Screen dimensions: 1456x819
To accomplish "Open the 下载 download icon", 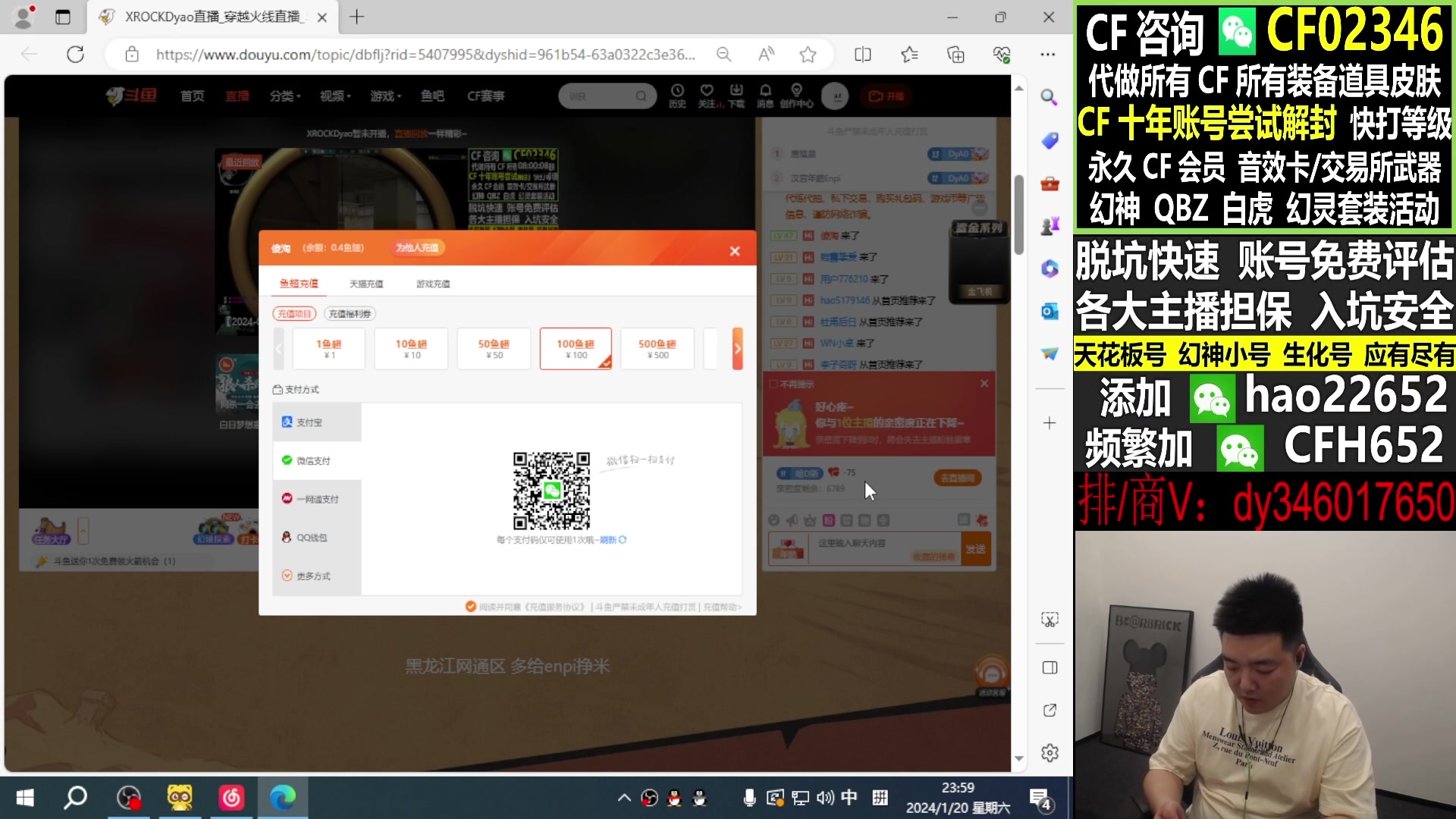I will (x=736, y=96).
